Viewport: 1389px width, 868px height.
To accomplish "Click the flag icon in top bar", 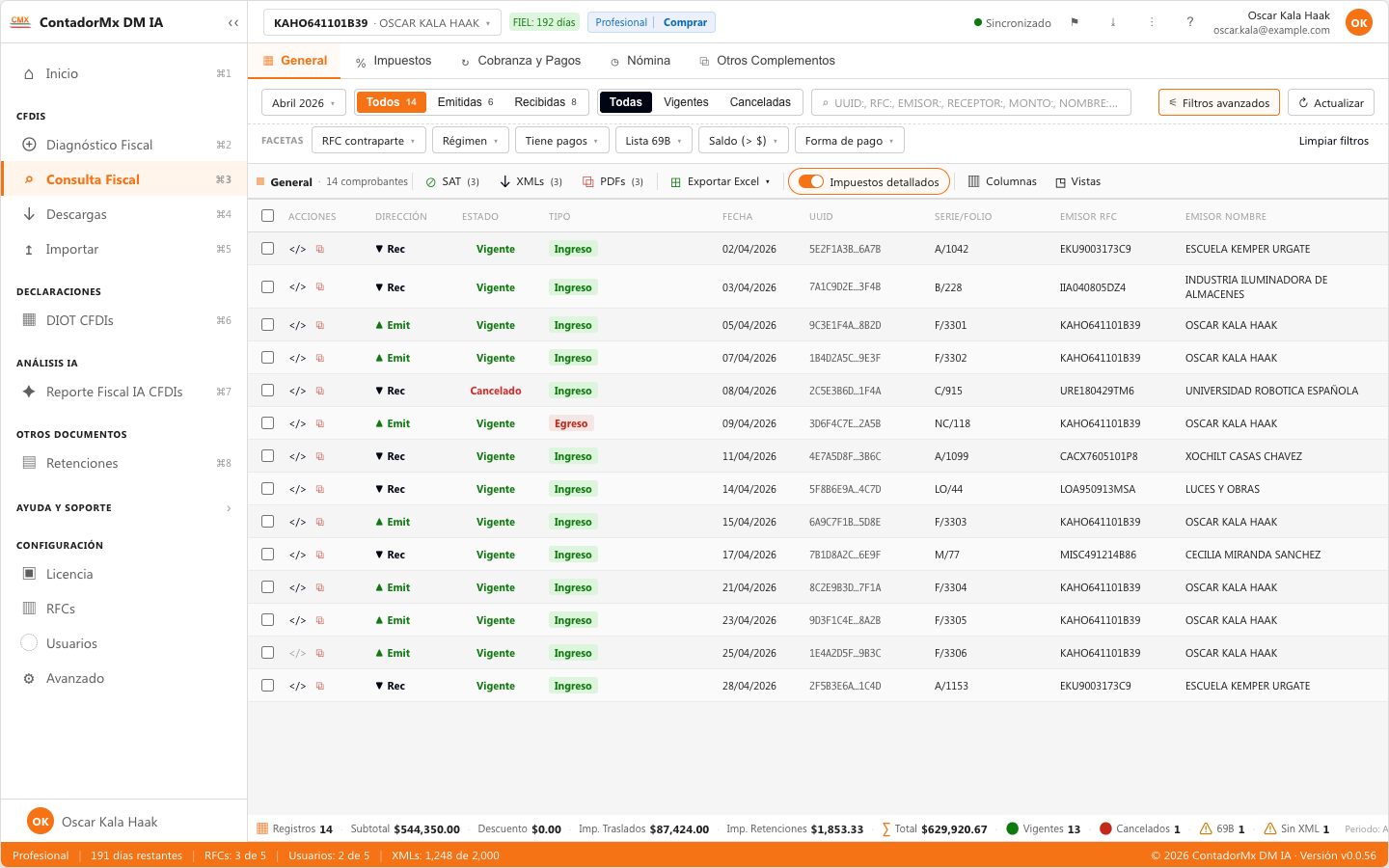I will point(1075,22).
